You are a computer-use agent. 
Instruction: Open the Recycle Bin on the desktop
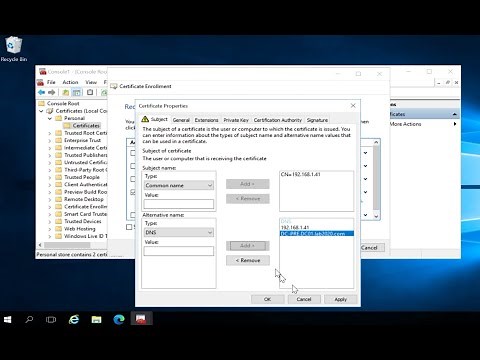[x=14, y=49]
